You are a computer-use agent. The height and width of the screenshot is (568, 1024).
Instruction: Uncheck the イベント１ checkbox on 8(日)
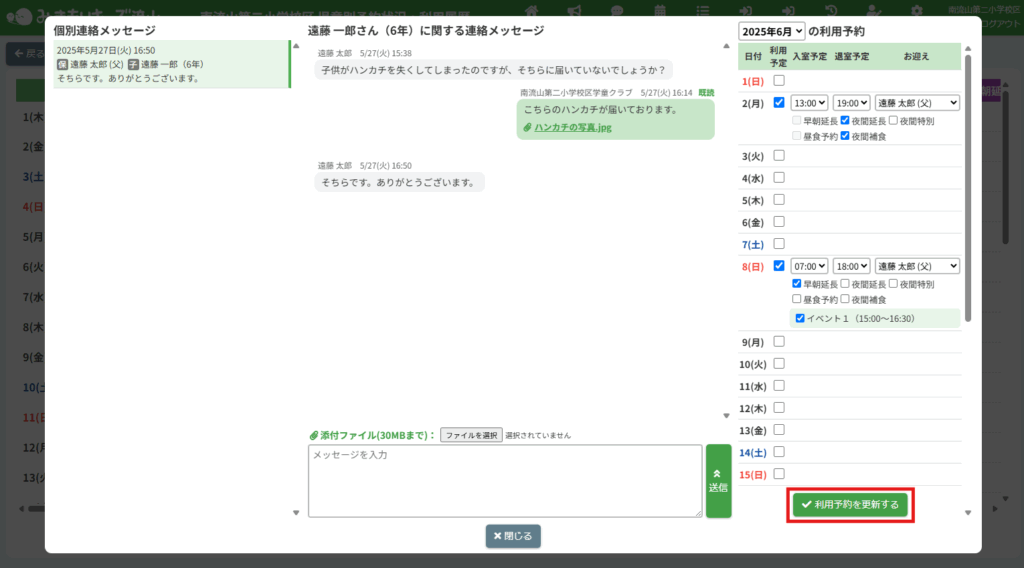[x=800, y=319]
